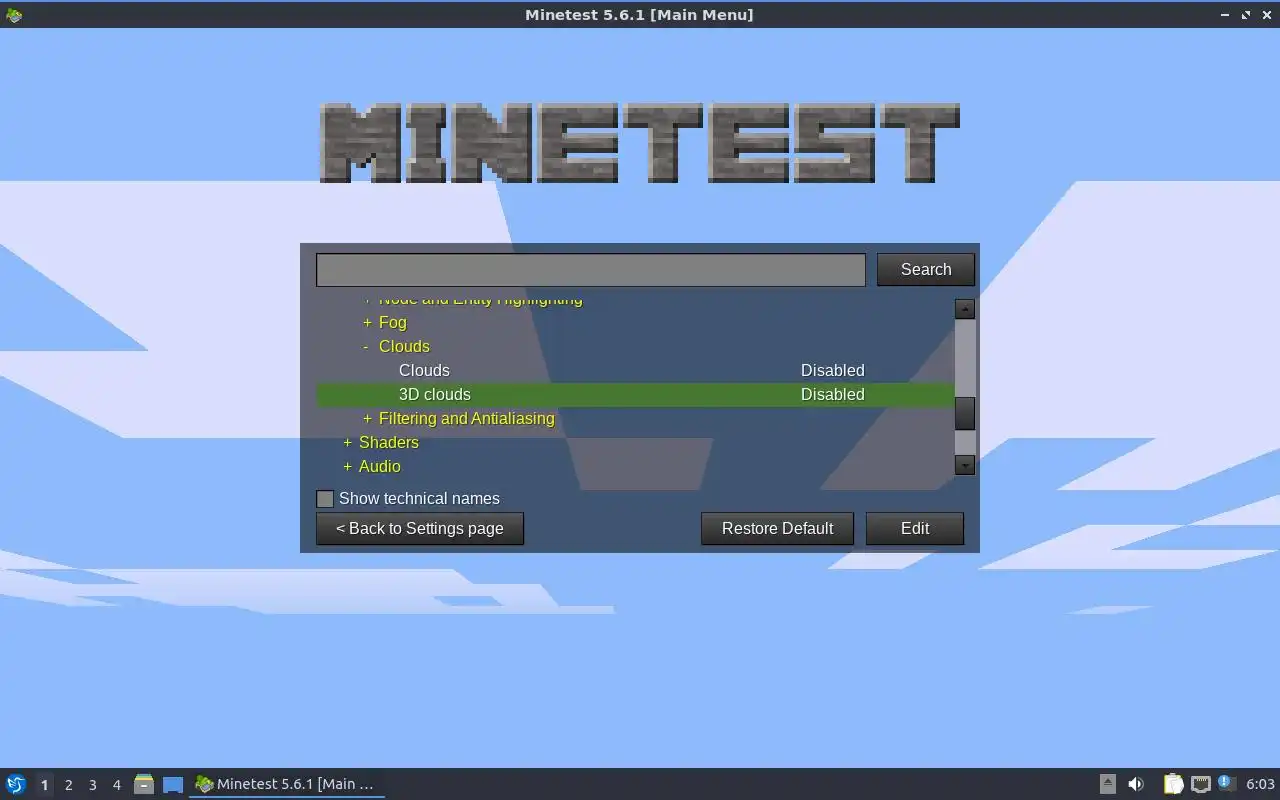The height and width of the screenshot is (800, 1280).
Task: Click the Edit button
Action: click(x=915, y=528)
